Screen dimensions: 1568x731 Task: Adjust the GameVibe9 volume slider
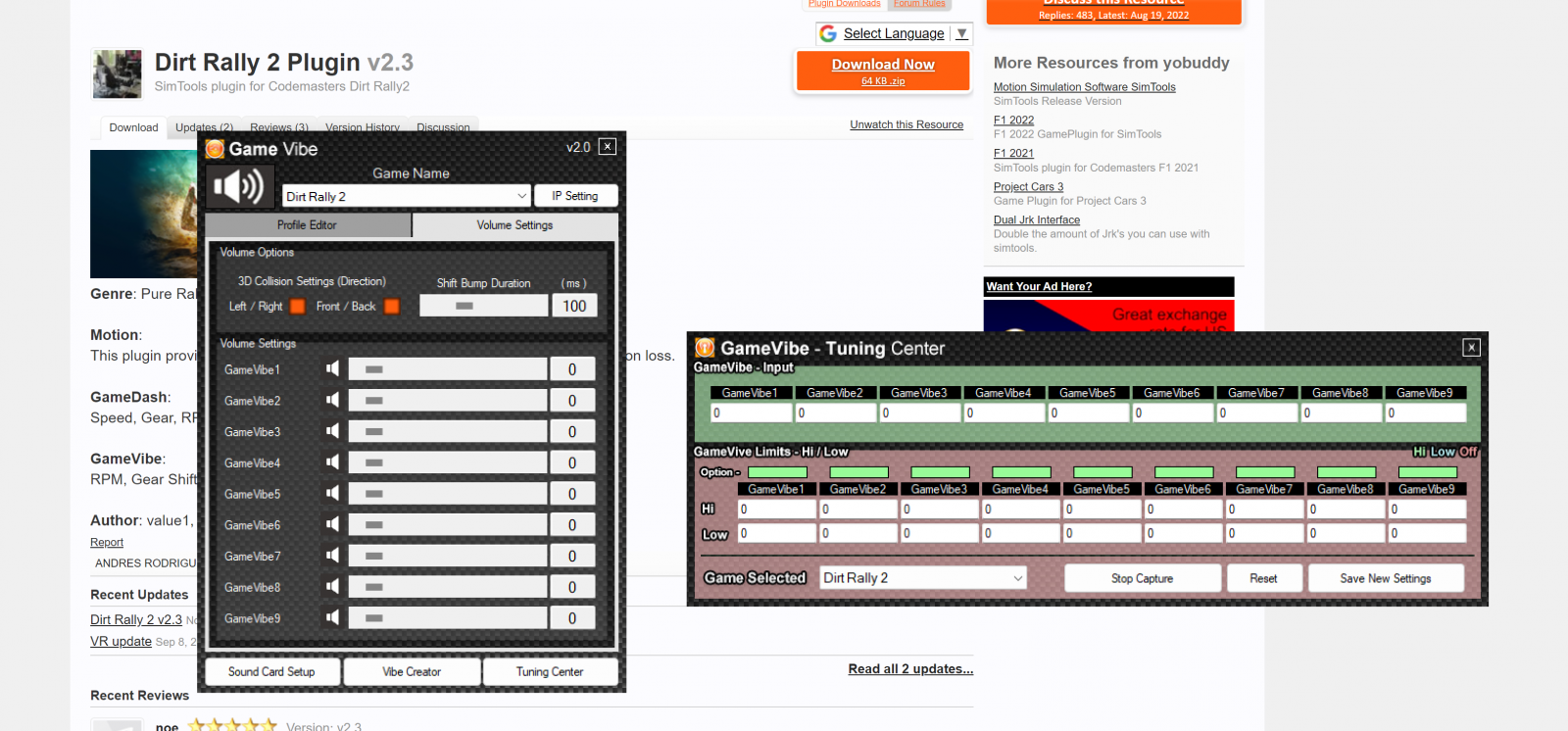click(x=448, y=618)
